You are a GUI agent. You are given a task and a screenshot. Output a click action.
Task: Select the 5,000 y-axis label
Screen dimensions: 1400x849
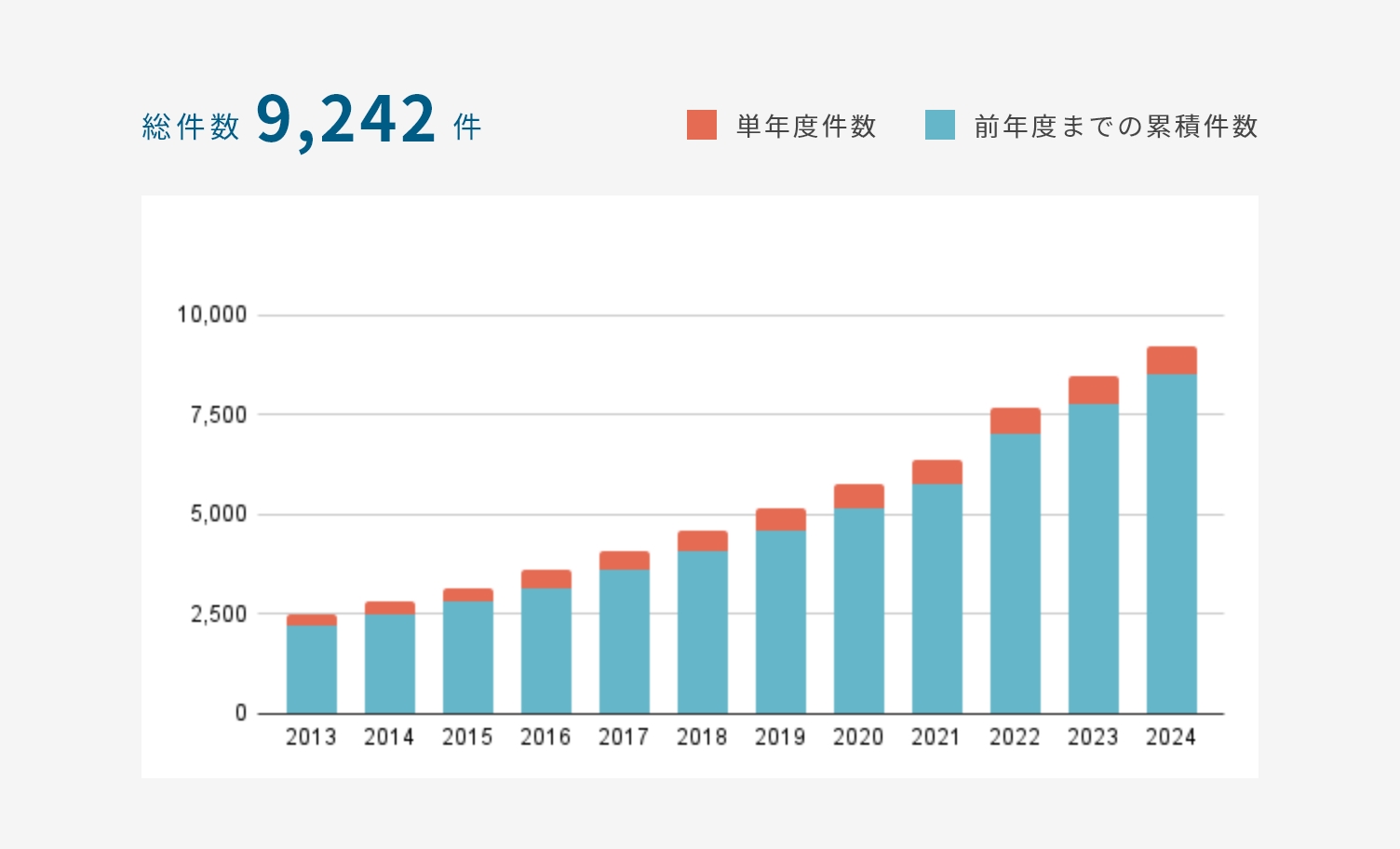click(219, 514)
